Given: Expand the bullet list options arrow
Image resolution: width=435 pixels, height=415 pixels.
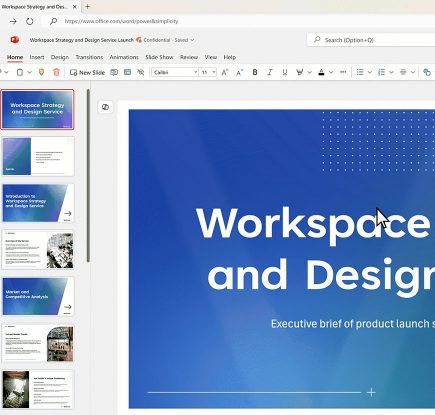Looking at the screenshot, I should coord(370,72).
